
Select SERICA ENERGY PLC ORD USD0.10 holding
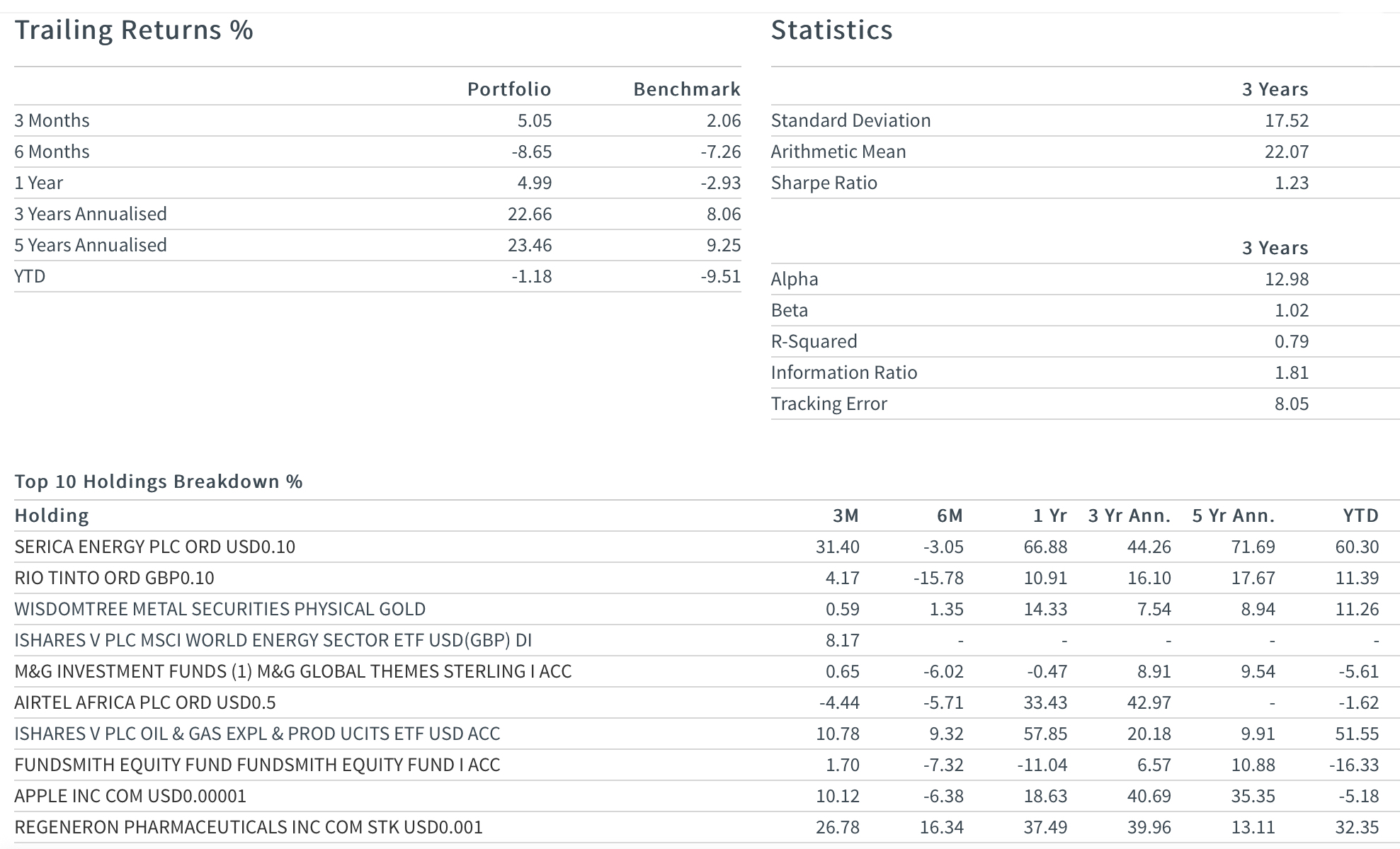pyautogui.click(x=155, y=547)
